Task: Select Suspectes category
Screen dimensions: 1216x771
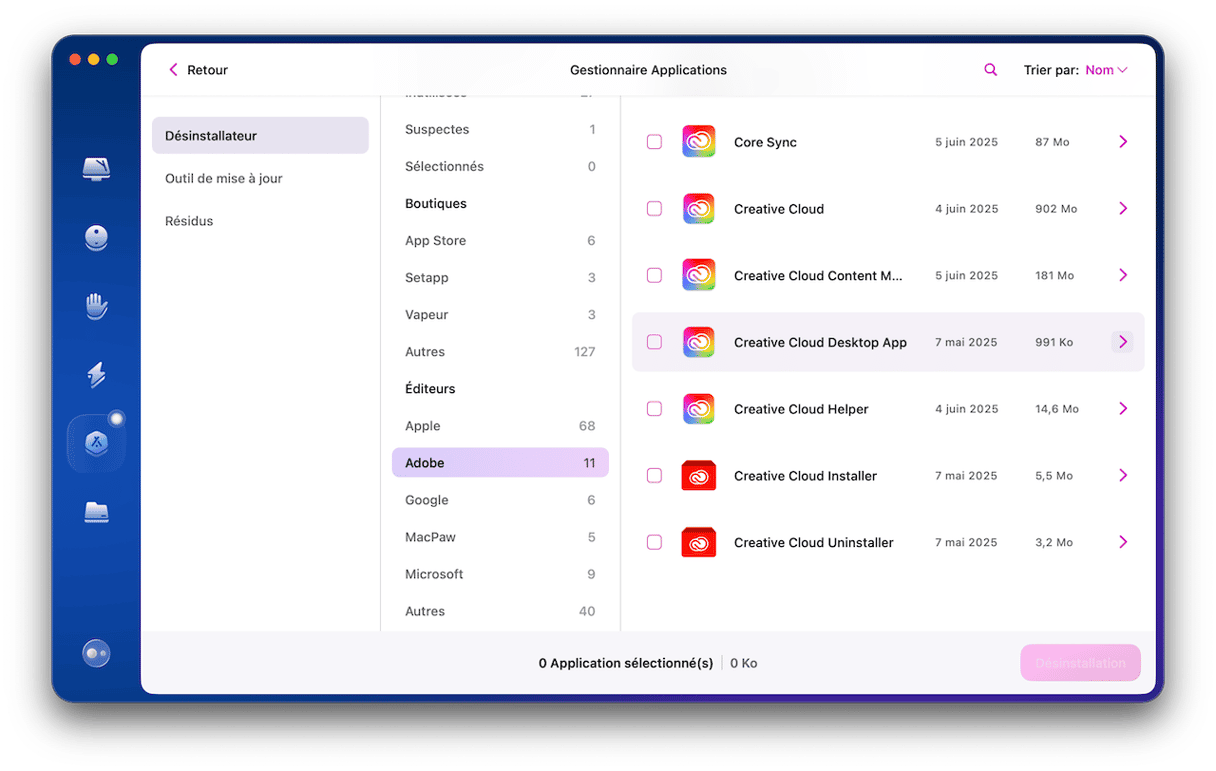Action: click(500, 129)
